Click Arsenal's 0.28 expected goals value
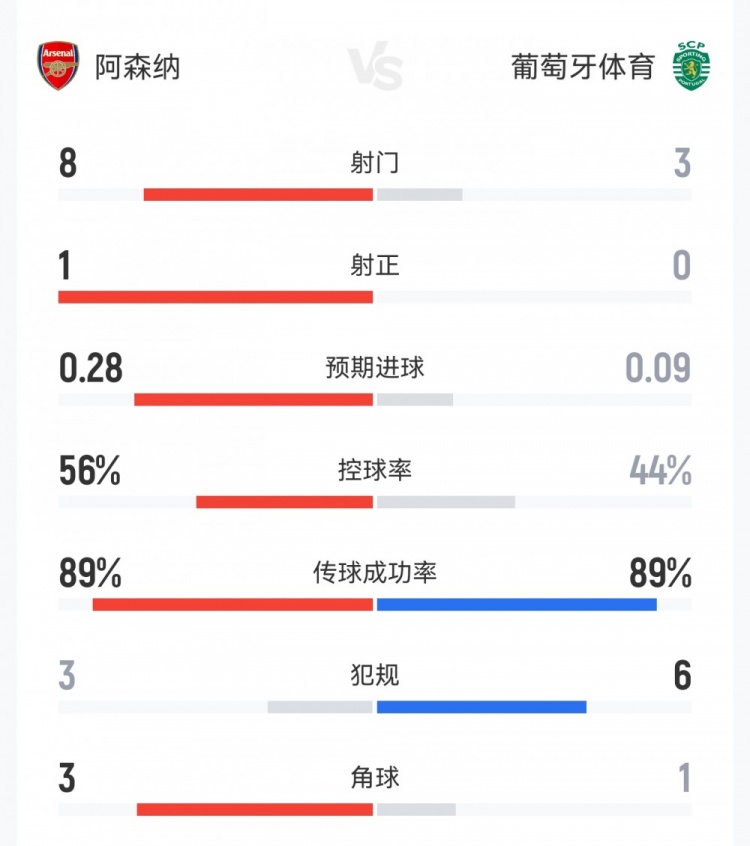 (91, 368)
